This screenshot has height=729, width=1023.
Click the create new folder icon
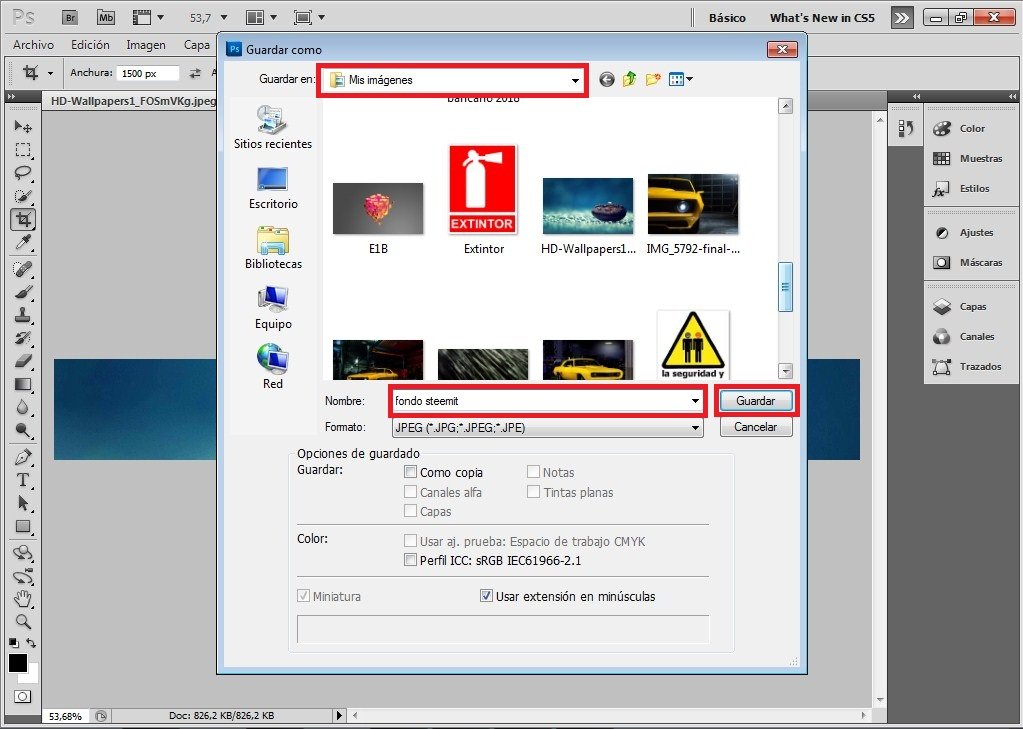(x=652, y=80)
